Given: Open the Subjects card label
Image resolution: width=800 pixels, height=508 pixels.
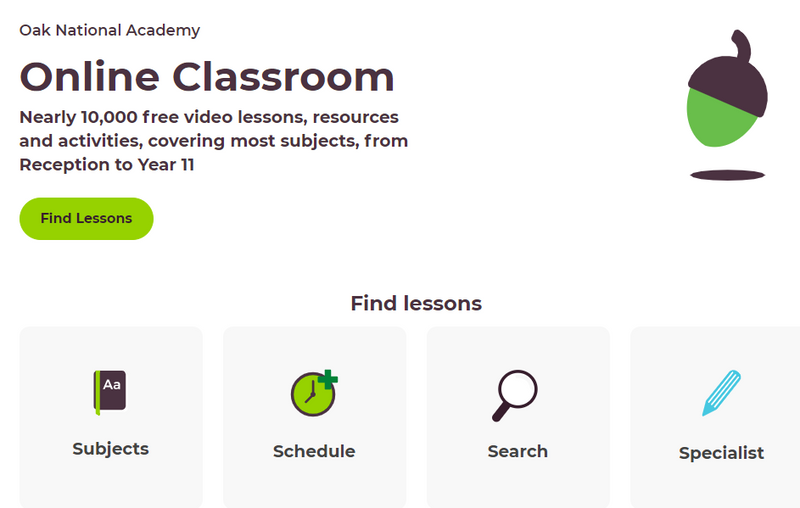Looking at the screenshot, I should 111,449.
